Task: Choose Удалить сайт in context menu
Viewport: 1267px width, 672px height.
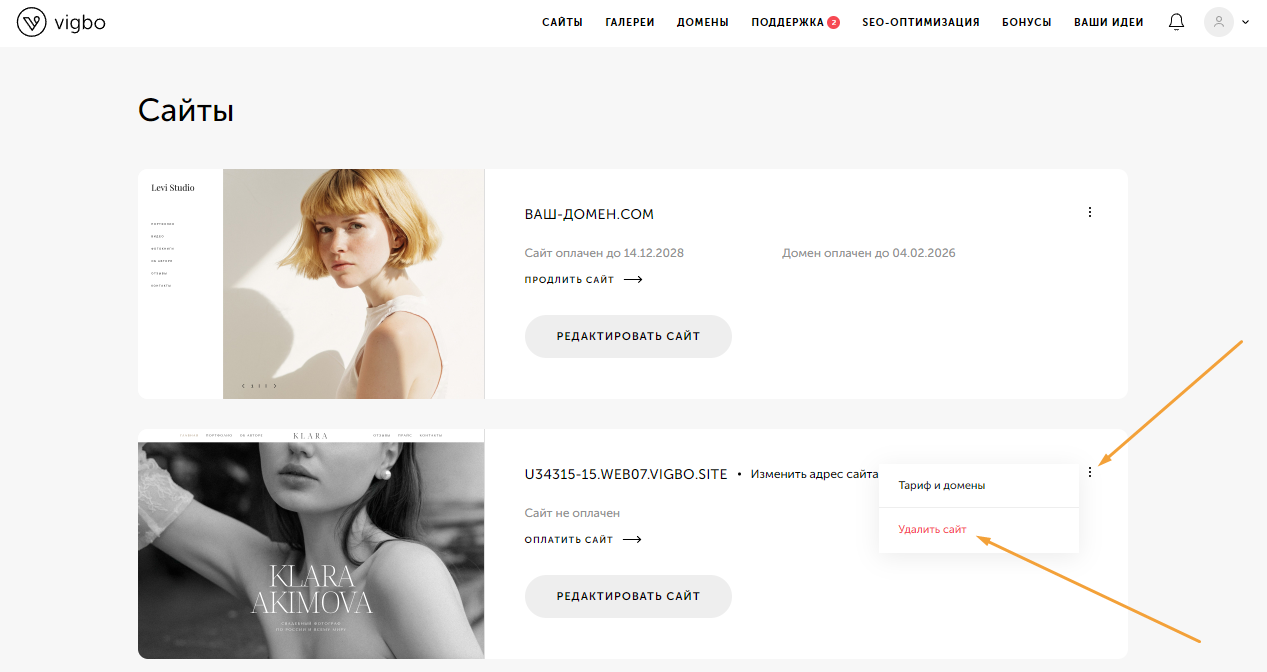Action: [932, 530]
